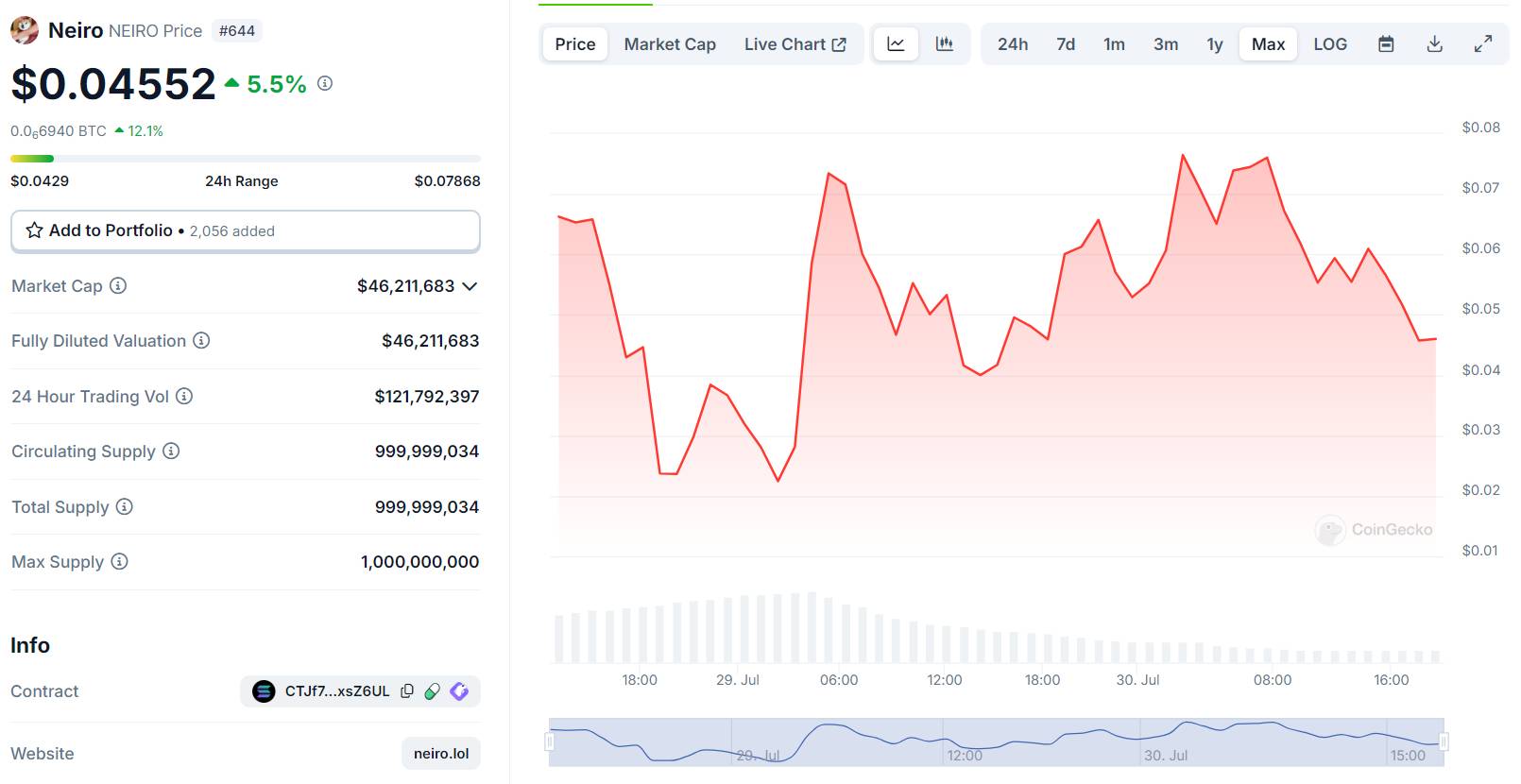The image size is (1521, 784).
Task: Click the BTC price 0.0₆6940 BTC
Action: tap(59, 131)
